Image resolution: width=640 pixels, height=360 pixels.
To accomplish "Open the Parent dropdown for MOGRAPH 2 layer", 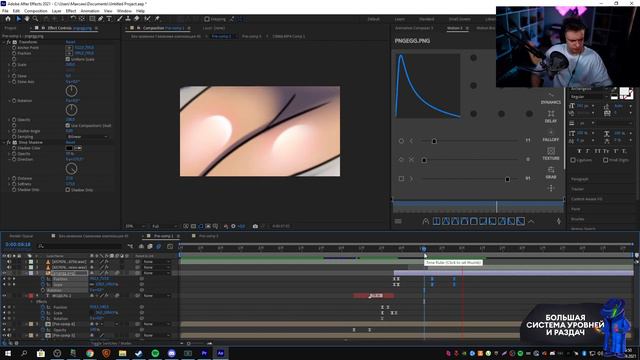I will 157,296.
